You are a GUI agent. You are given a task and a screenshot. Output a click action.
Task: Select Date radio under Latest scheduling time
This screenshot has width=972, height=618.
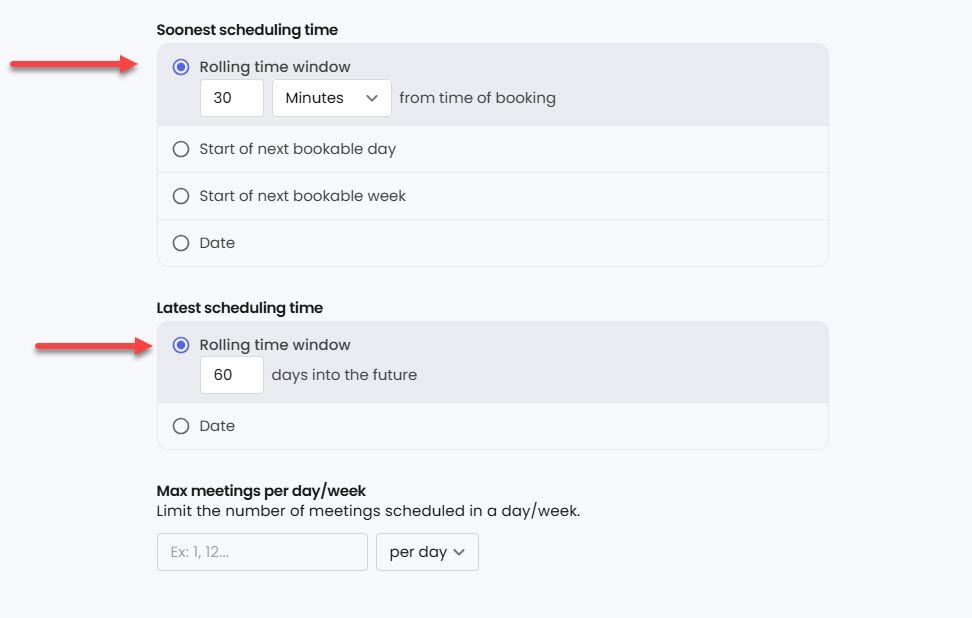[x=181, y=426]
